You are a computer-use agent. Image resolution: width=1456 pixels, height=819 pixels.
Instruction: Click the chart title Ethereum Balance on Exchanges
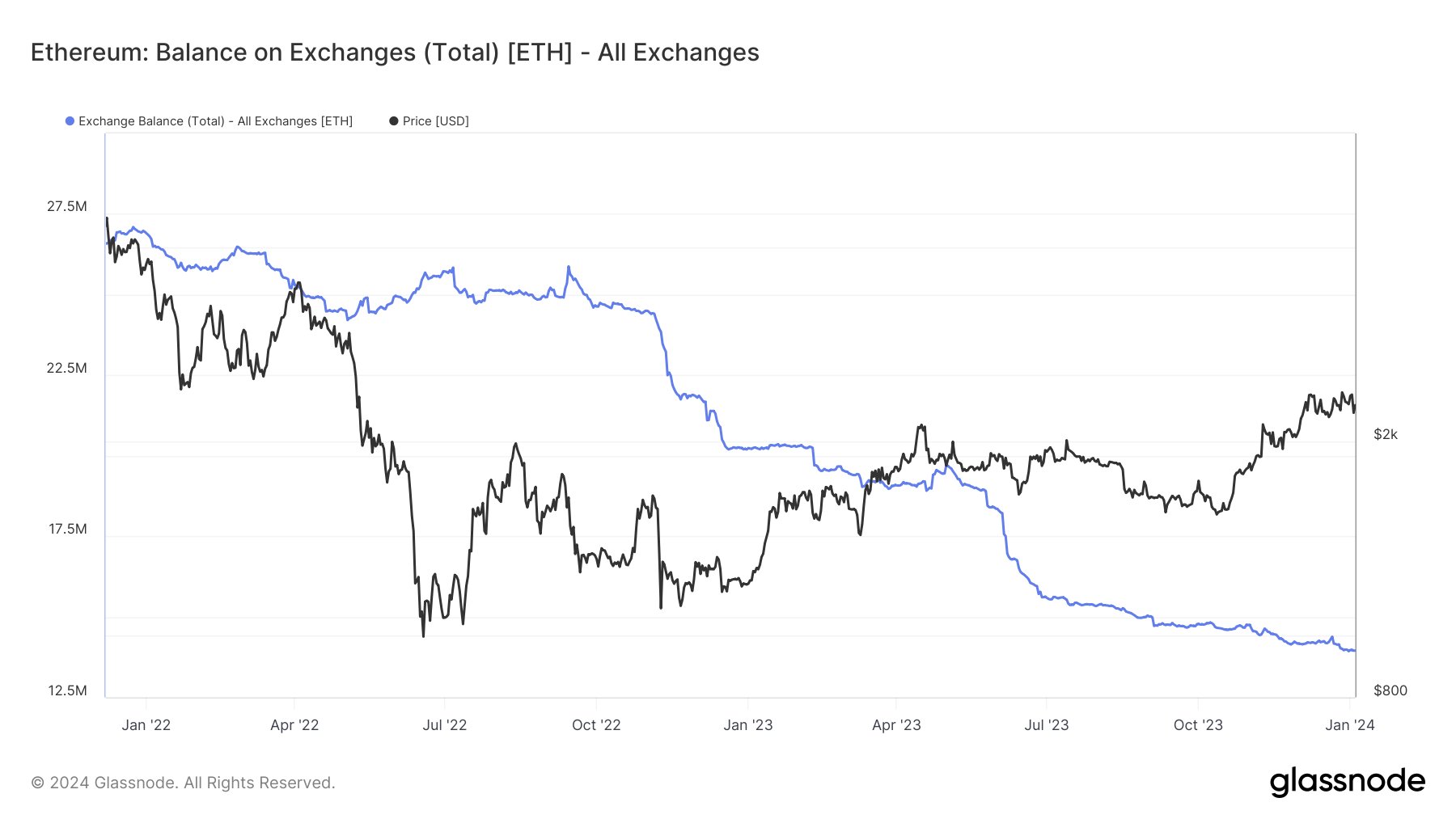pyautogui.click(x=395, y=53)
